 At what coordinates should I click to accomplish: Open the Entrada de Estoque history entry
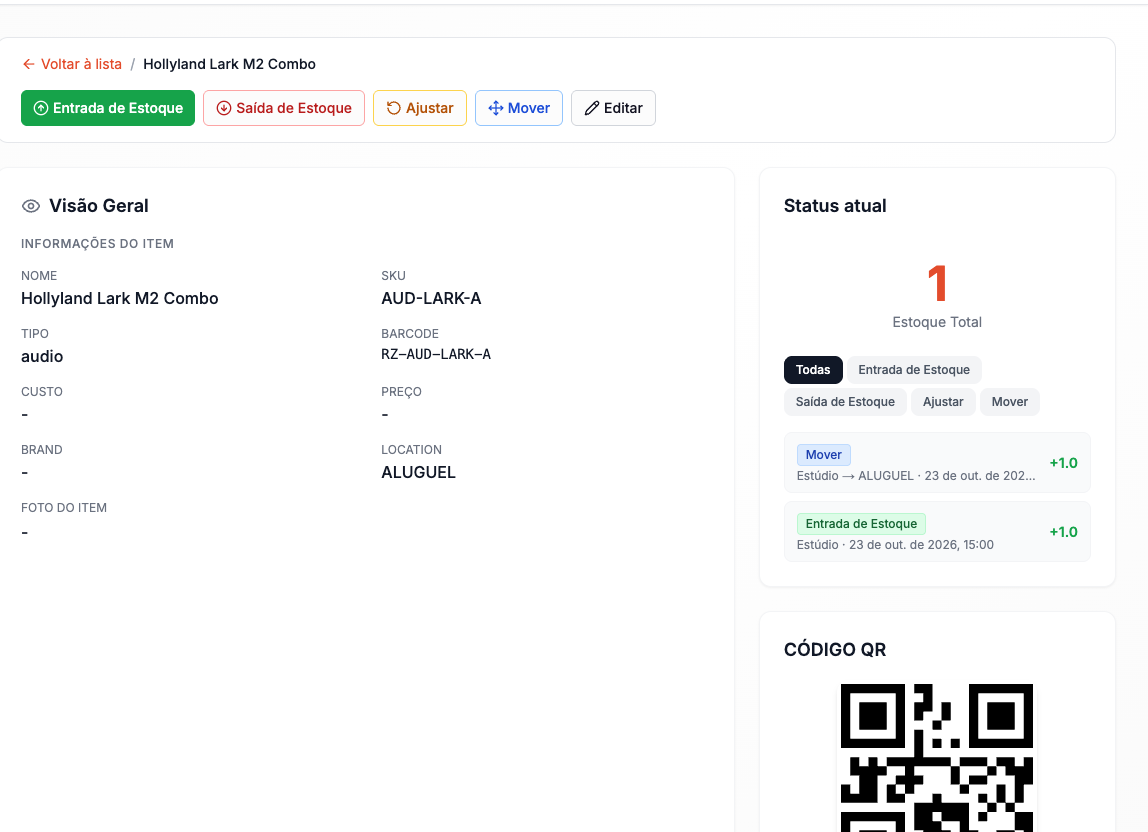937,532
